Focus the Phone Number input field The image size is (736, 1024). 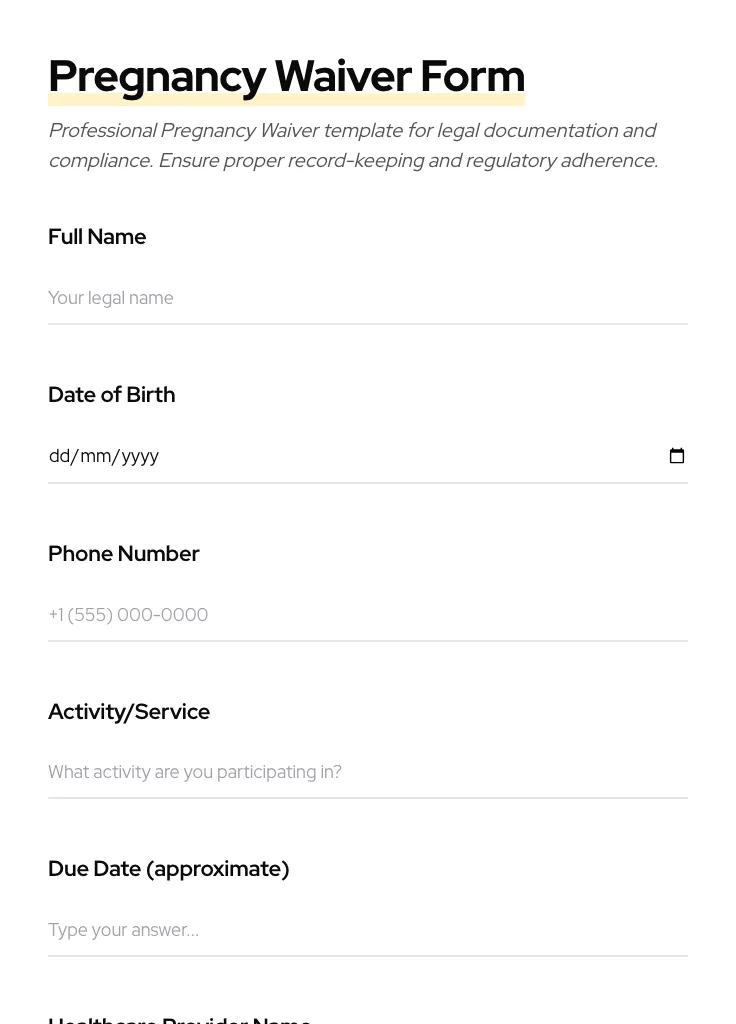pyautogui.click(x=367, y=615)
